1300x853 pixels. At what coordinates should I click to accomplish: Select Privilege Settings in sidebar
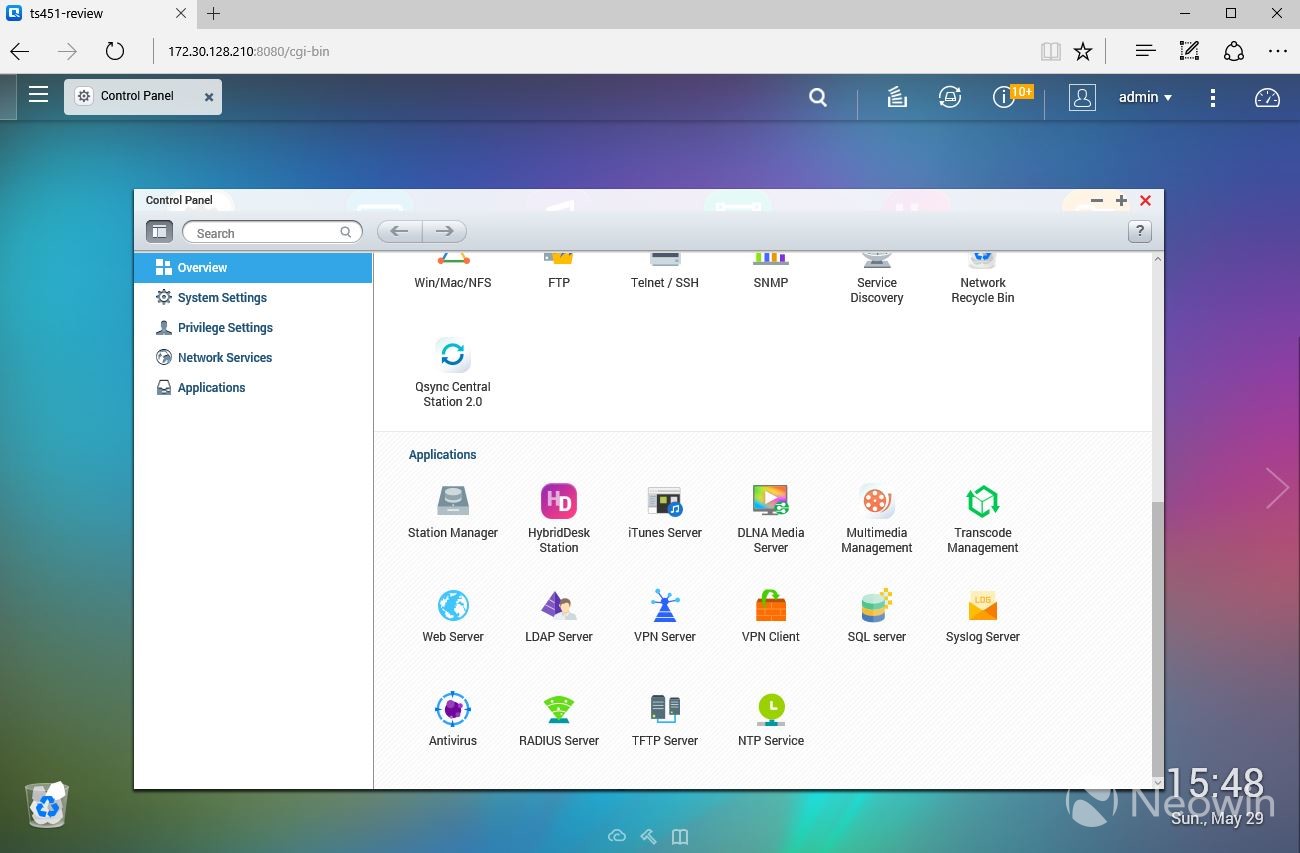click(253, 328)
